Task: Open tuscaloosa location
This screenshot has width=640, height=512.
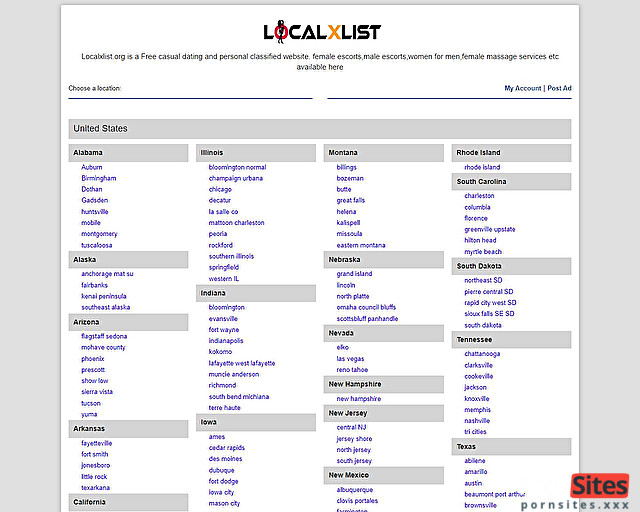Action: (97, 245)
